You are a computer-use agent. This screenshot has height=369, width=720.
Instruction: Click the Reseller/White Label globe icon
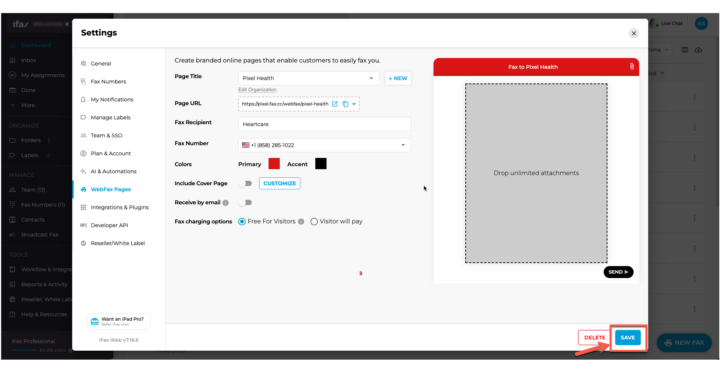click(83, 243)
